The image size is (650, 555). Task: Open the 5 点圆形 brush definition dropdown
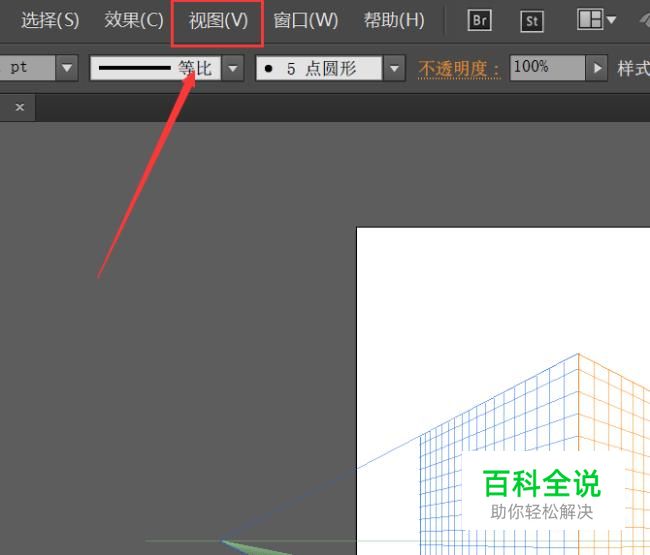pos(394,68)
